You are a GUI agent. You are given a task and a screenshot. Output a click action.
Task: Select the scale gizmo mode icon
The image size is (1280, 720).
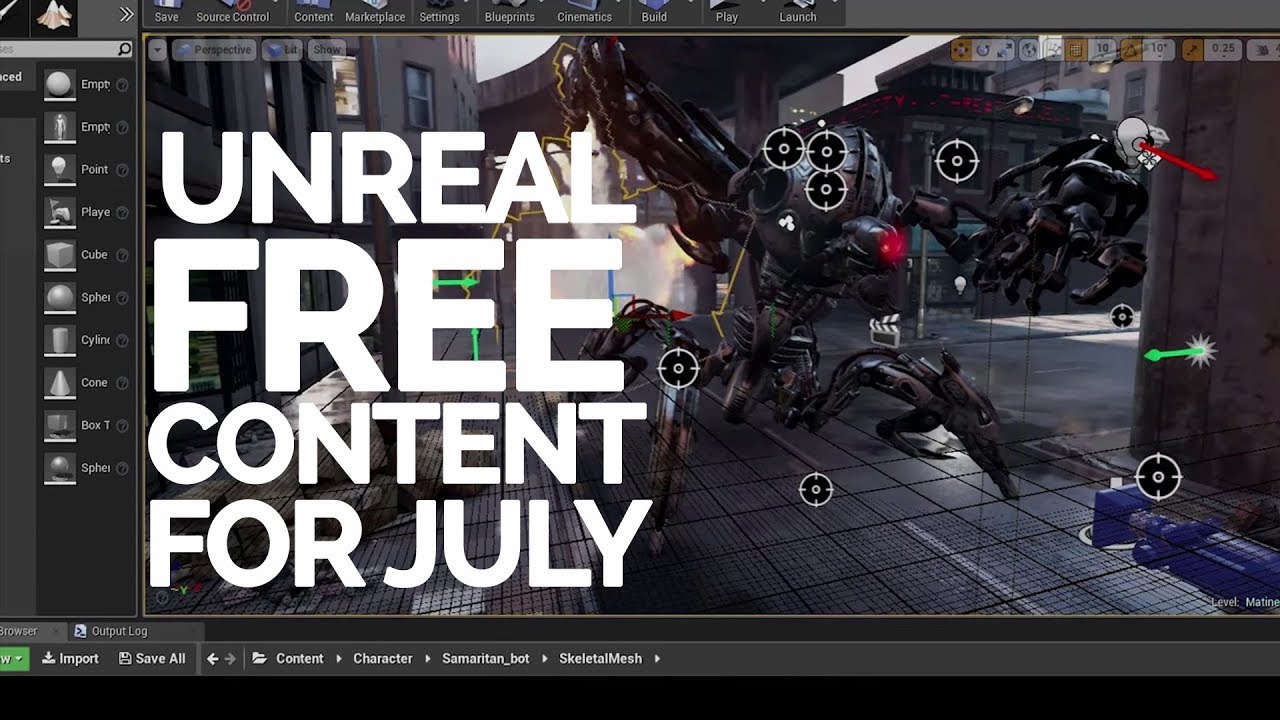[1005, 49]
